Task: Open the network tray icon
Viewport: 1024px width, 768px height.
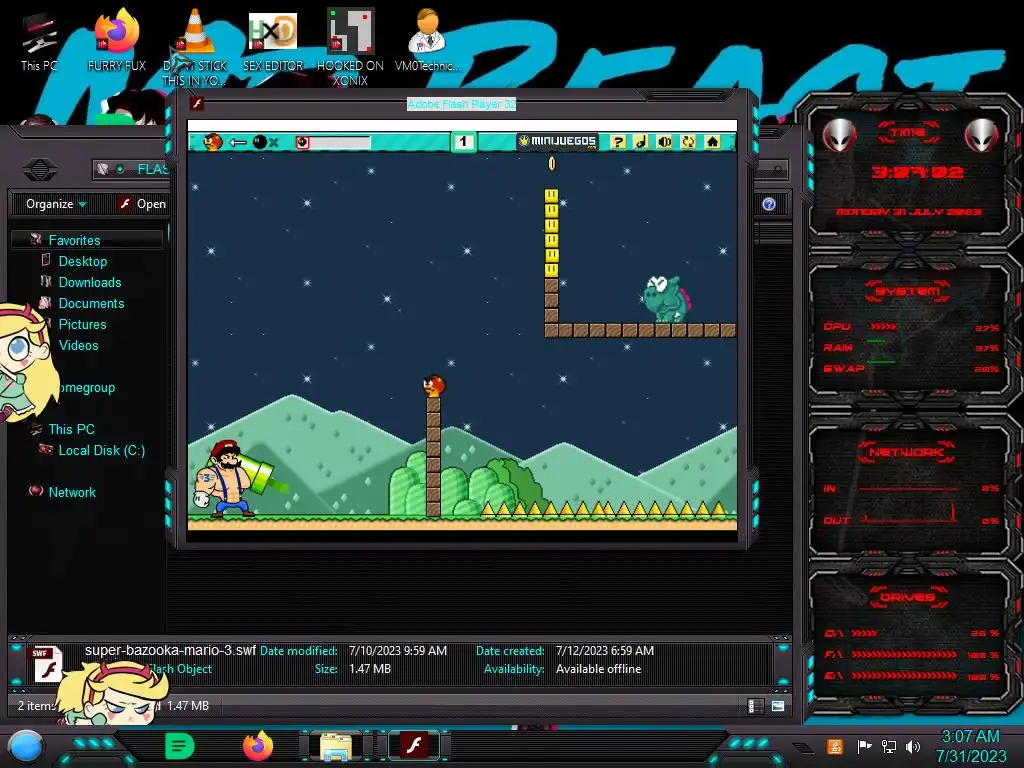Action: [889, 746]
